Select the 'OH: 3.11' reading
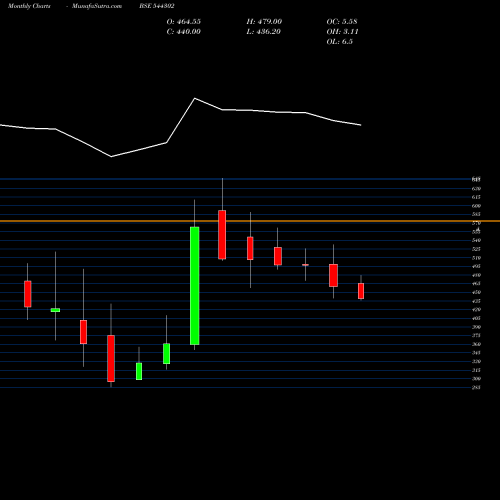 (342, 32)
